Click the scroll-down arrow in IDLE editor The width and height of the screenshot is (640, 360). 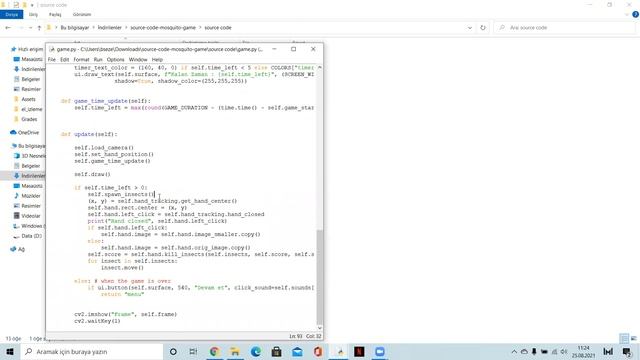320,328
